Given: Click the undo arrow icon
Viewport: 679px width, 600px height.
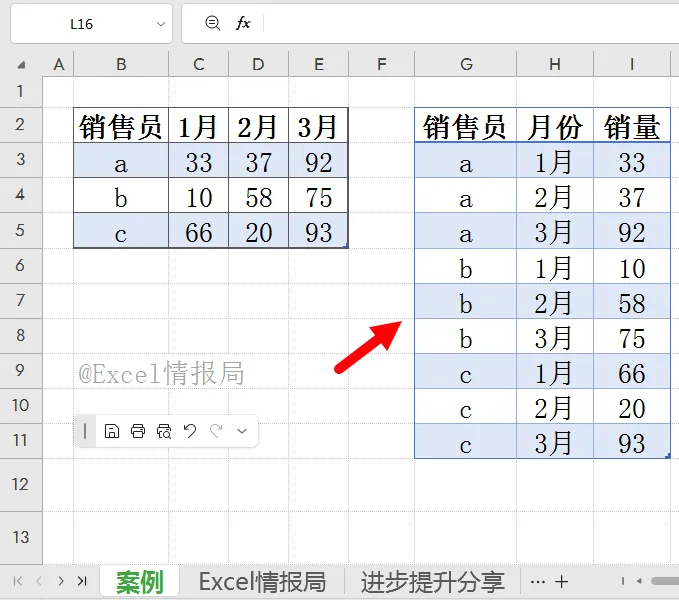Looking at the screenshot, I should [190, 431].
